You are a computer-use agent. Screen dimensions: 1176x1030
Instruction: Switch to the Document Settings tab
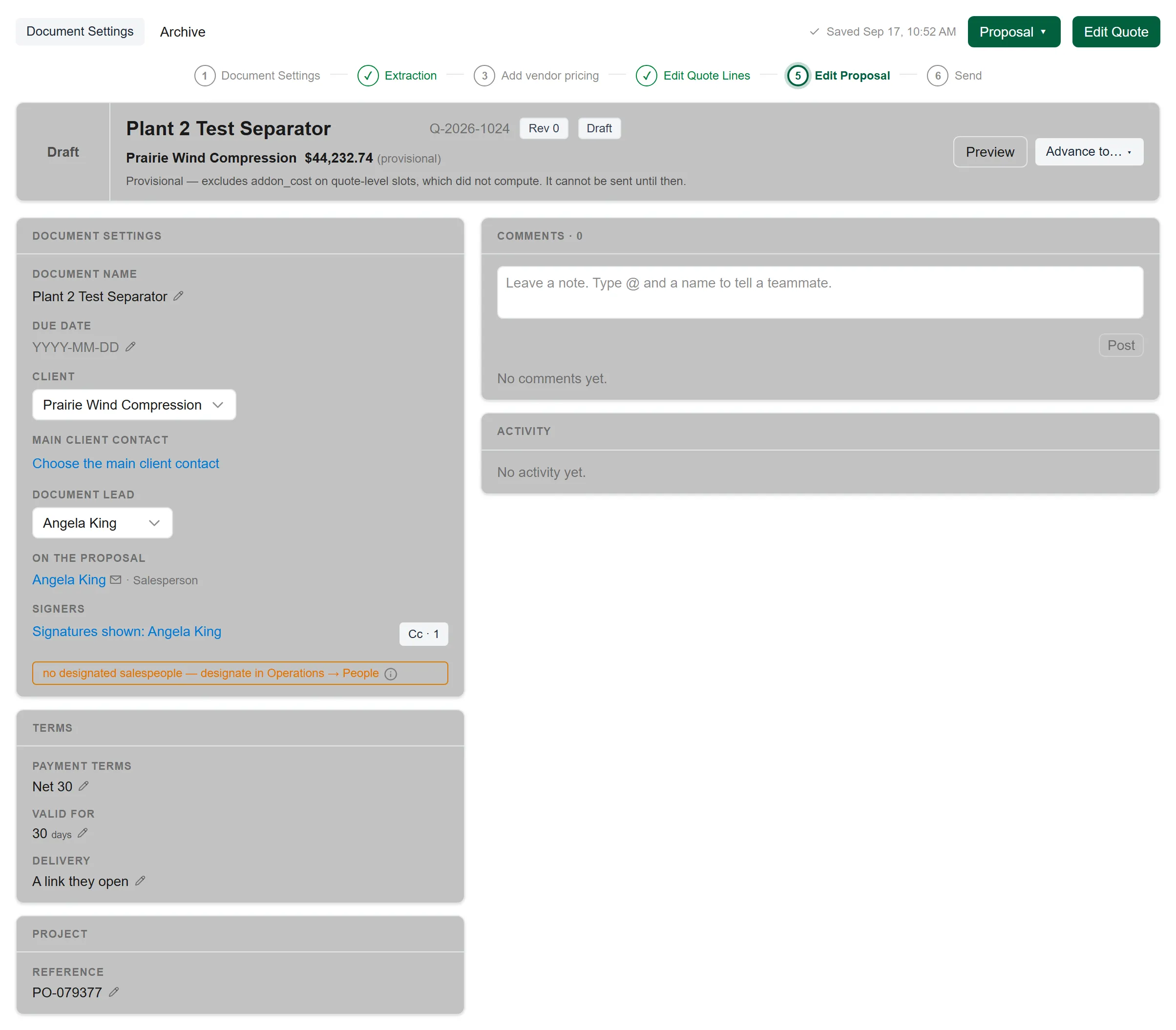click(80, 32)
